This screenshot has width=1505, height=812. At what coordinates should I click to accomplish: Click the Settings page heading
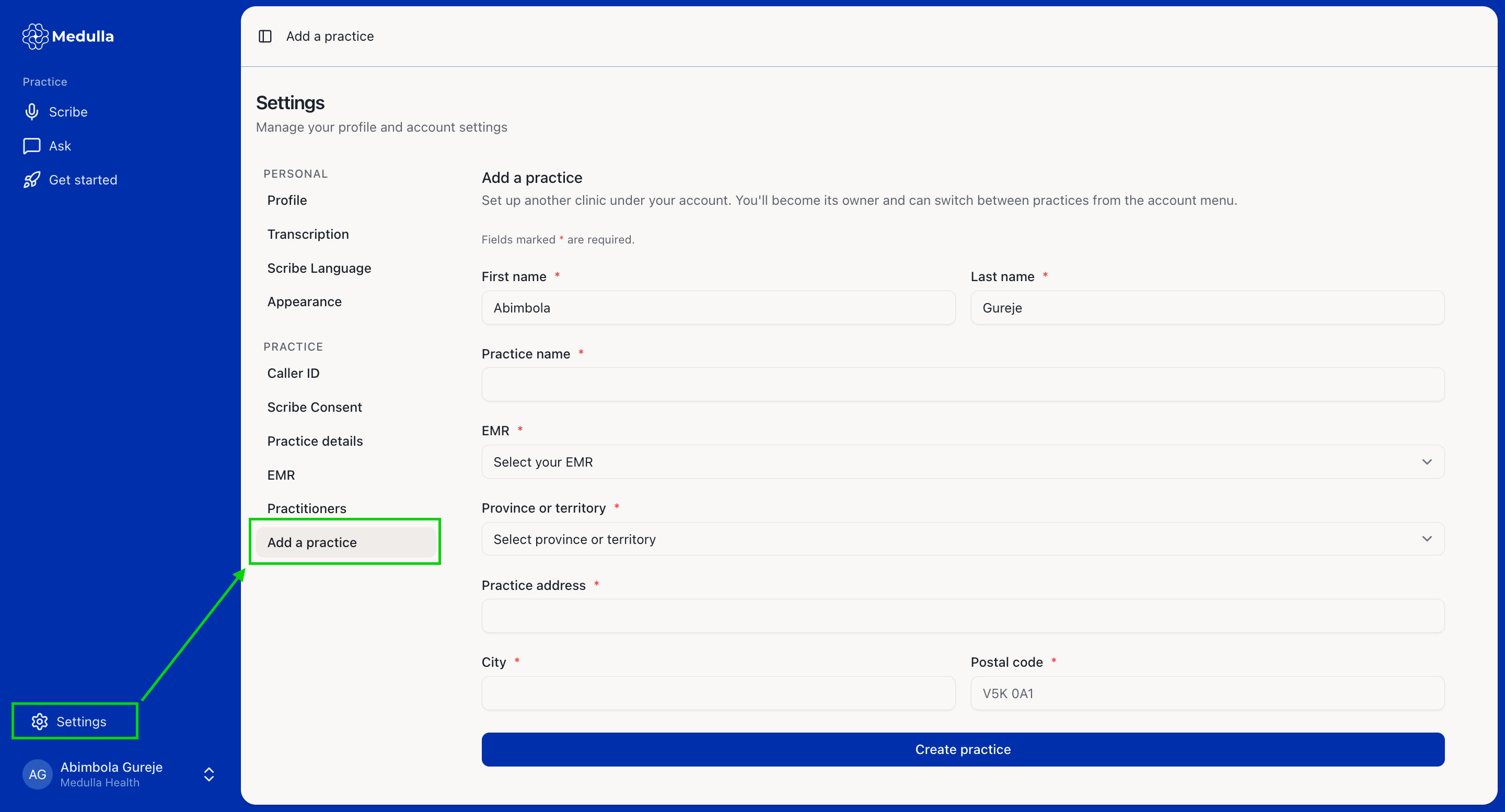point(291,103)
